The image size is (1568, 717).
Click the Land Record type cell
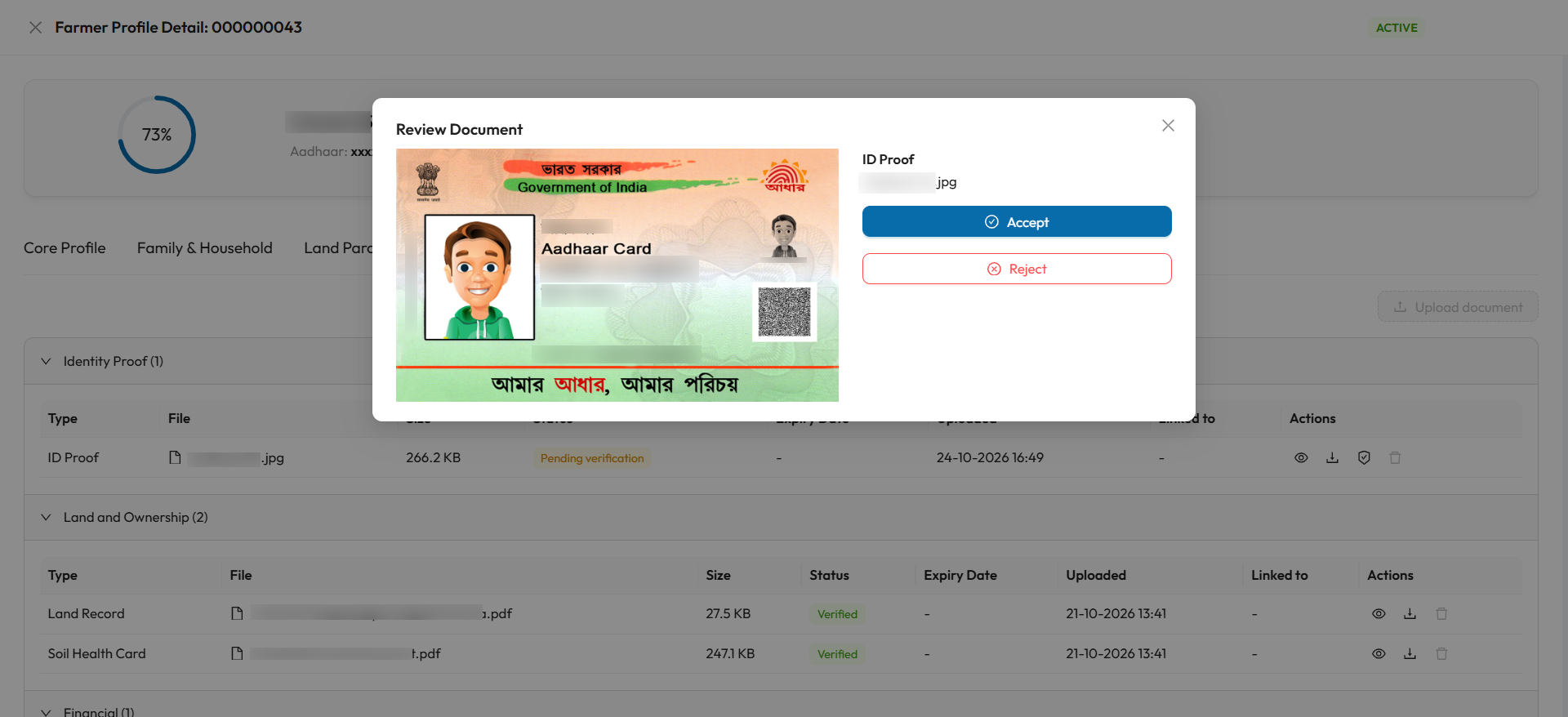[x=86, y=613]
